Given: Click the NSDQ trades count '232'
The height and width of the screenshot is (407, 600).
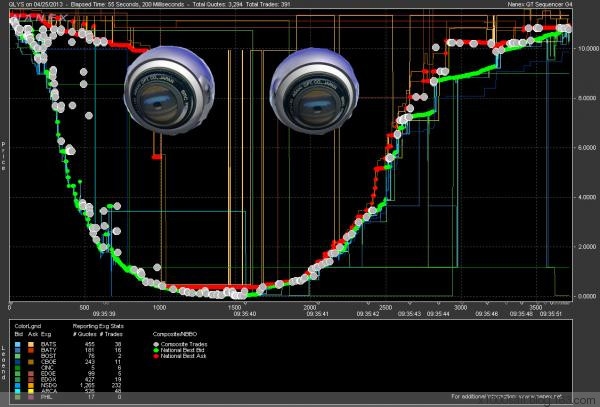Looking at the screenshot, I should click(116, 386).
